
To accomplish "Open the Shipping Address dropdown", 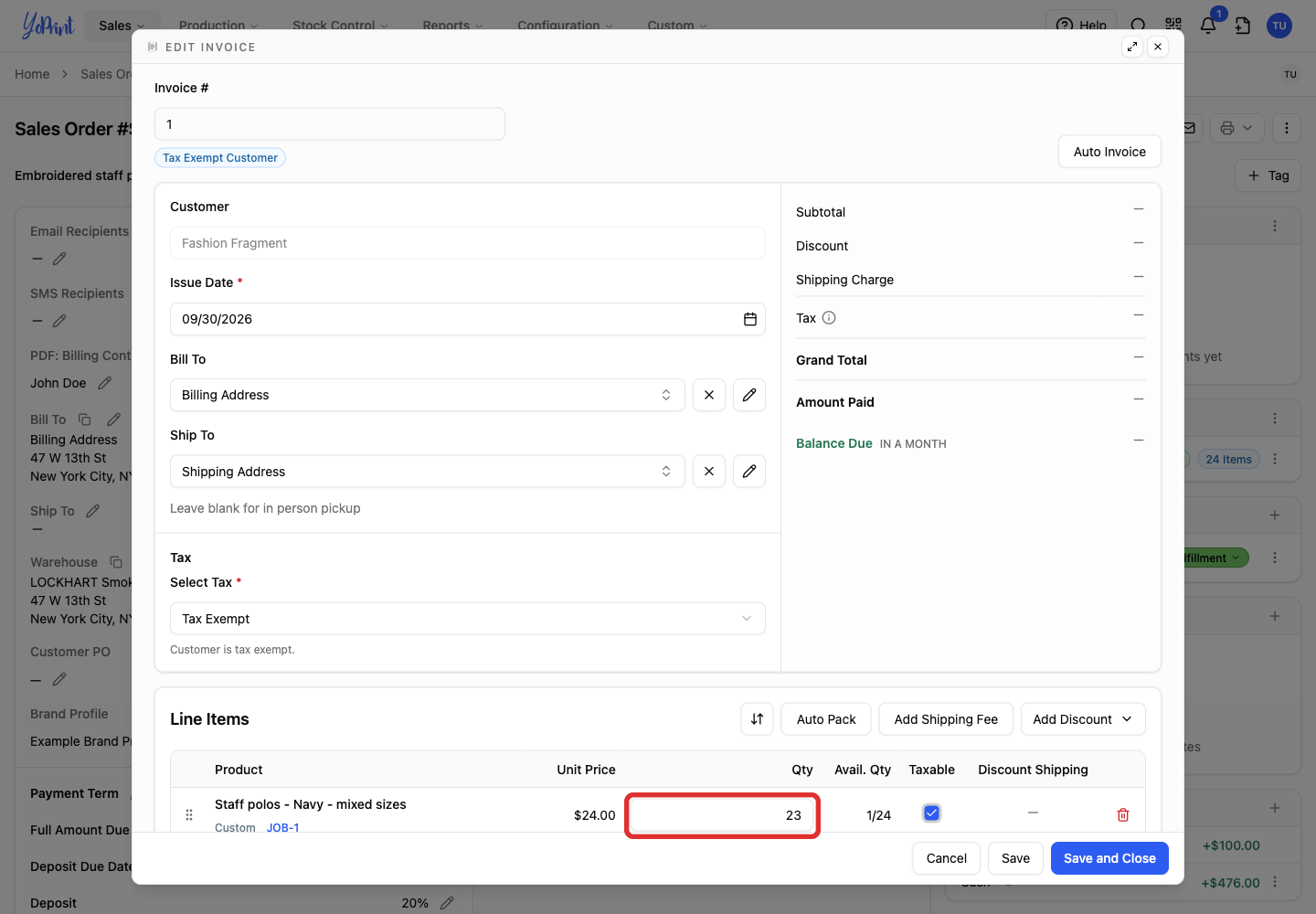I will click(x=428, y=472).
